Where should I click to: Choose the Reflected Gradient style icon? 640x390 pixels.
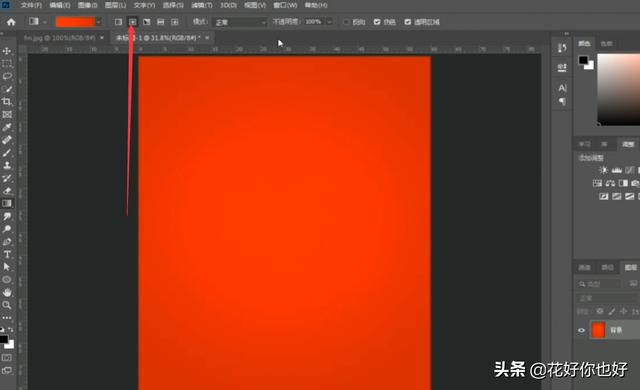click(161, 22)
